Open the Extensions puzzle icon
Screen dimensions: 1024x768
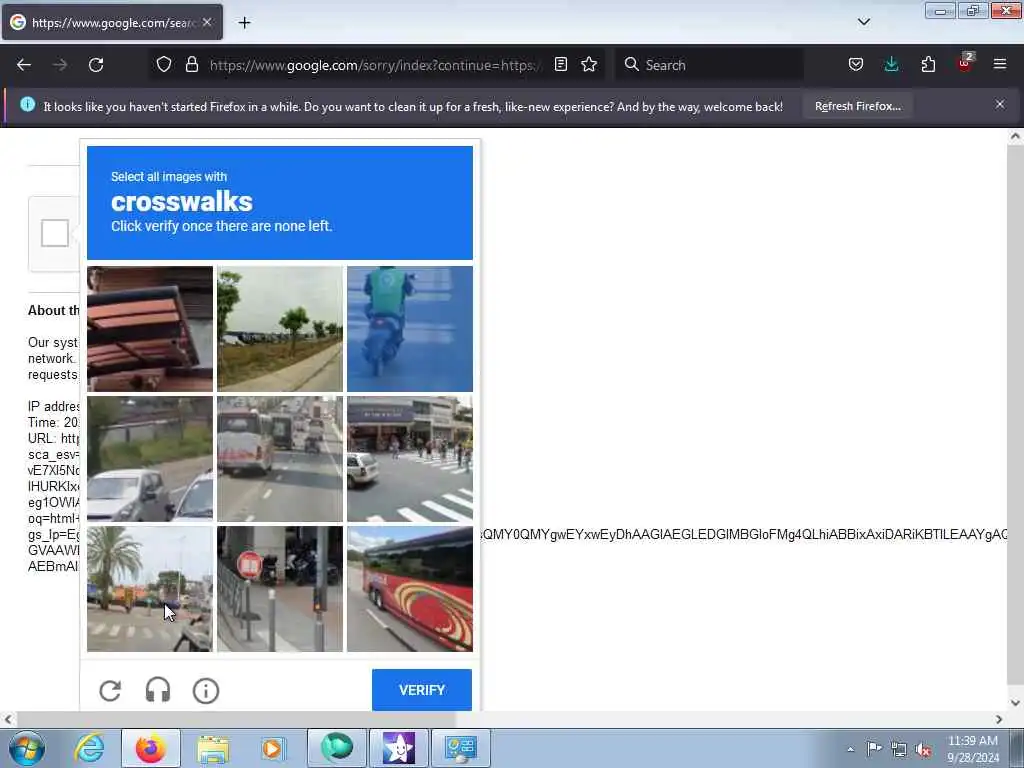(x=928, y=65)
